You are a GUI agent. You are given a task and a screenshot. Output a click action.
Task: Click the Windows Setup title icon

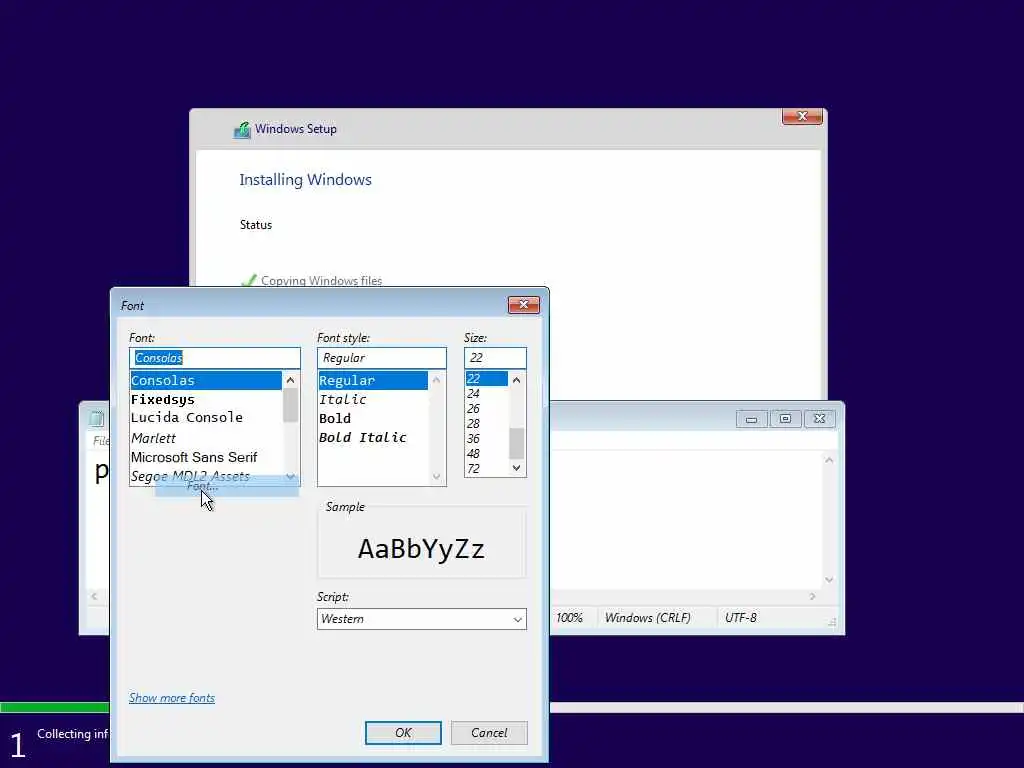click(242, 129)
